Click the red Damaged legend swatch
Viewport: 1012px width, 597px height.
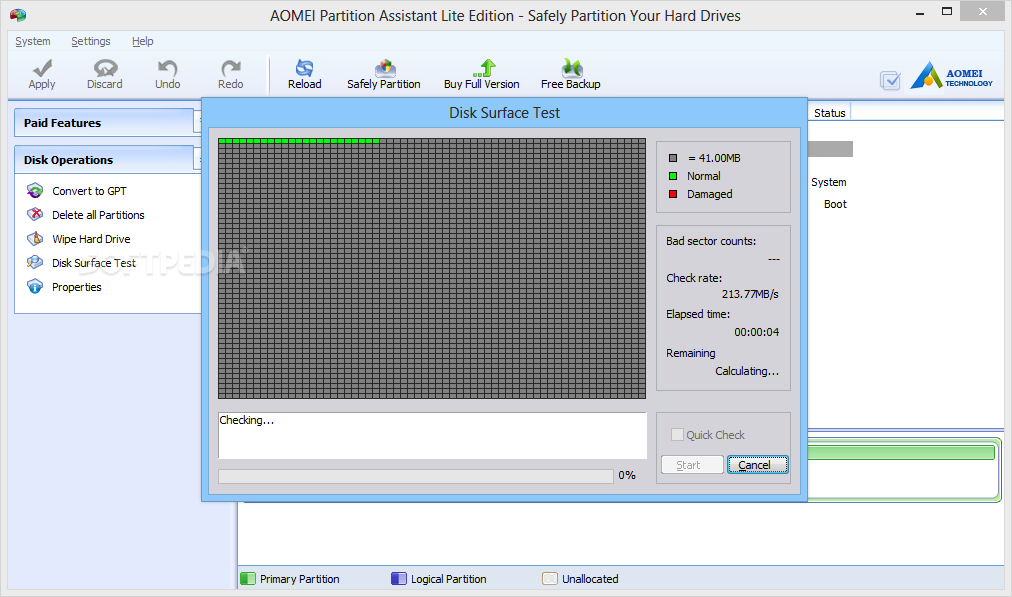[x=673, y=194]
